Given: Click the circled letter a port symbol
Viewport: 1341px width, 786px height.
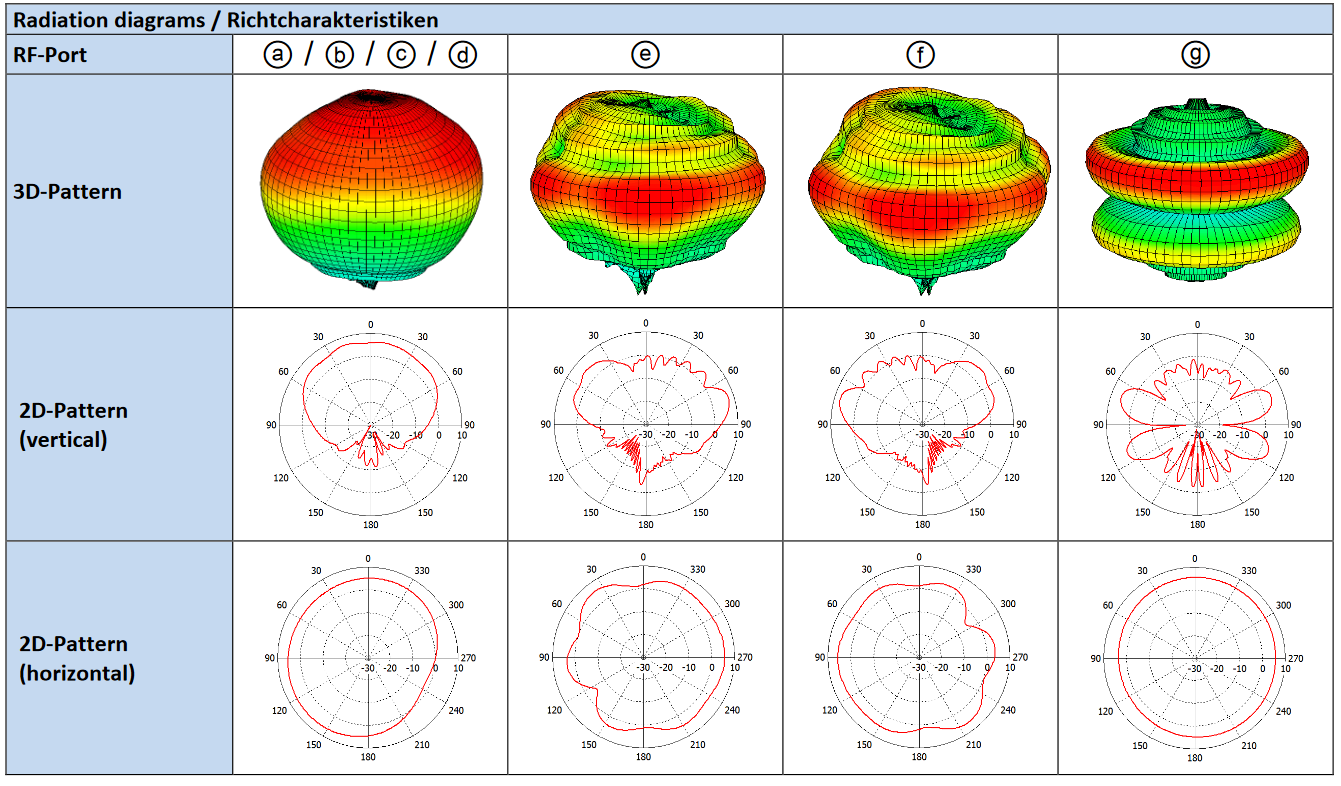Looking at the screenshot, I should 278,56.
